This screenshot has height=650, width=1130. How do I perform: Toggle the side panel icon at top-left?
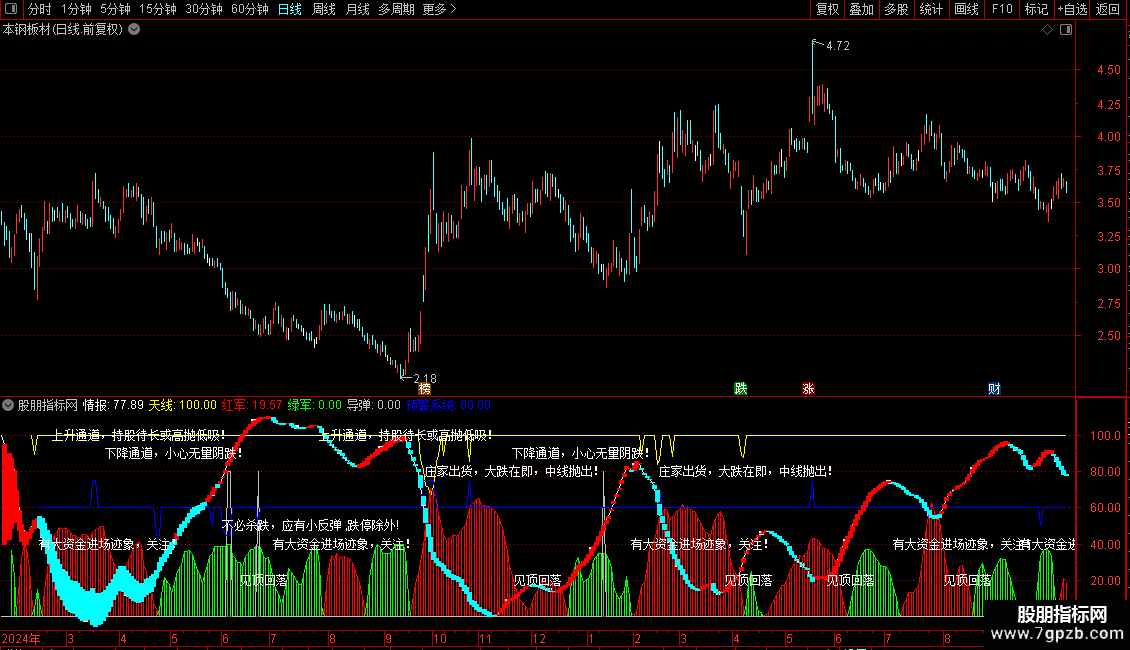pyautogui.click(x=11, y=9)
